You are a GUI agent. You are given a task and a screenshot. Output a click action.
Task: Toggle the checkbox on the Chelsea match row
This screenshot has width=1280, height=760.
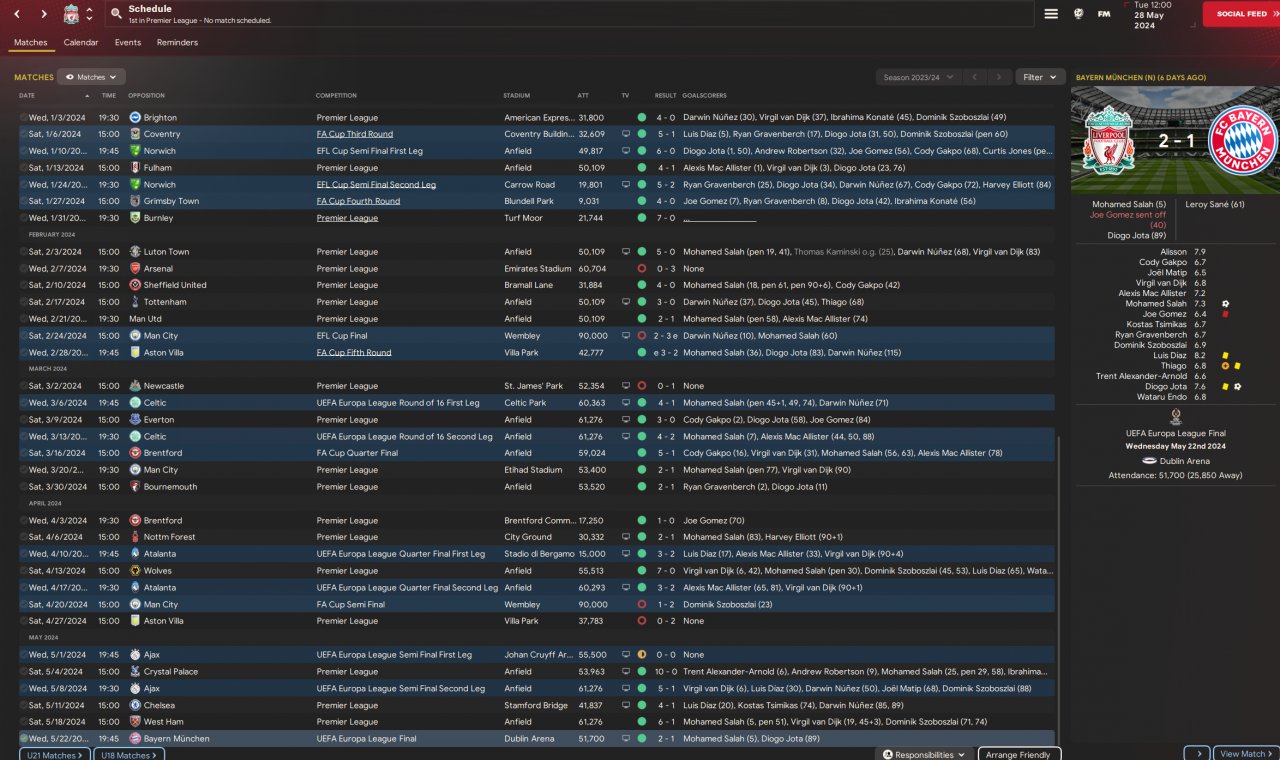(x=23, y=705)
